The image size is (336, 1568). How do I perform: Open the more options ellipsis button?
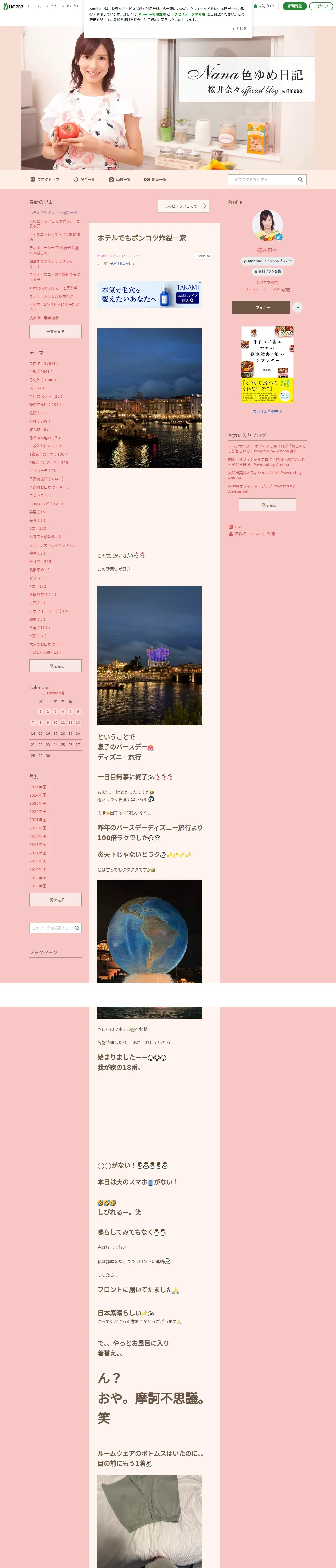pos(297,307)
